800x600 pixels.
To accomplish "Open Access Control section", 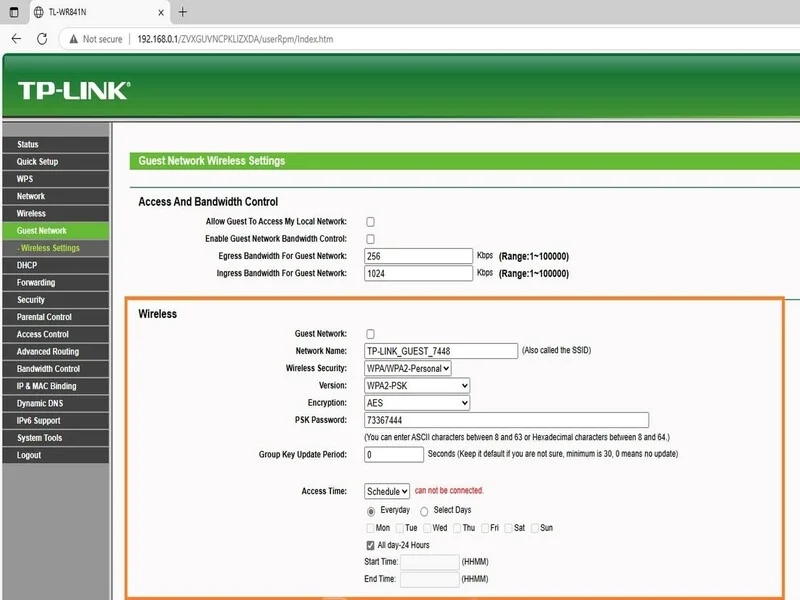I will 56,334.
